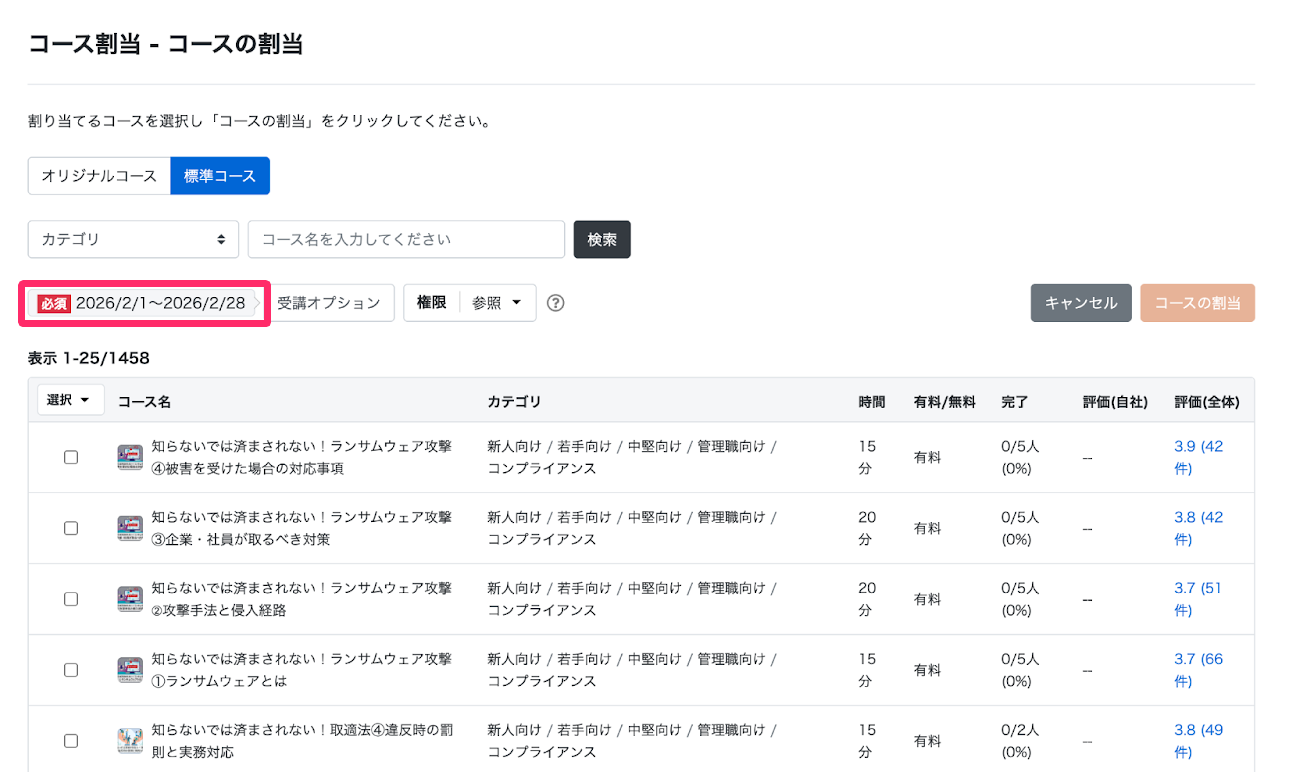The height and width of the screenshot is (772, 1289).
Task: Click thumbnail of 取適法④違反時の罰則 course
Action: point(130,741)
